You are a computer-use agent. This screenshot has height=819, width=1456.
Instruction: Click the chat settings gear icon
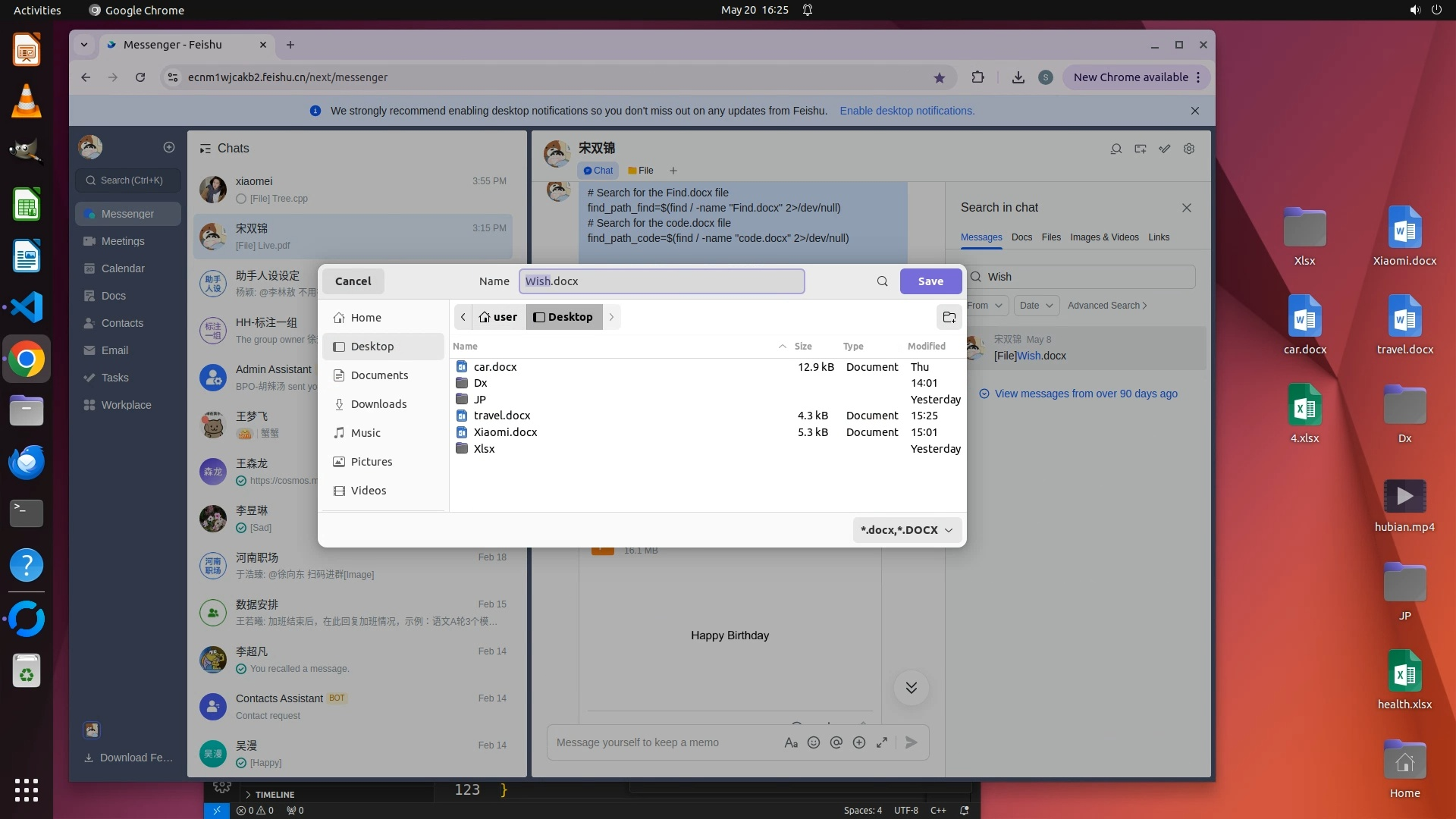1189,149
